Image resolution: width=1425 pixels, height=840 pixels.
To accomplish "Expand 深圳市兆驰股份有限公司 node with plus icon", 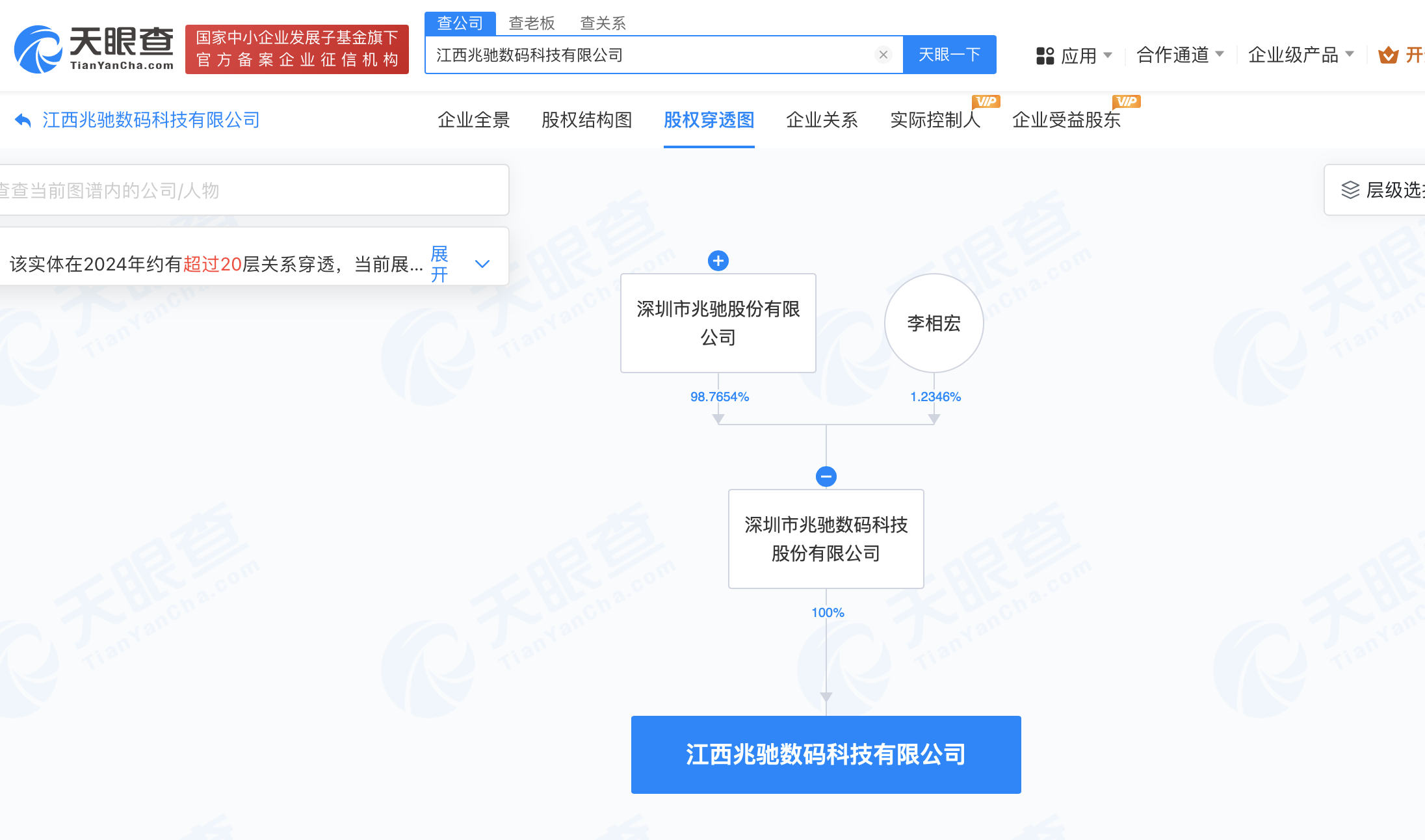I will pos(718,261).
